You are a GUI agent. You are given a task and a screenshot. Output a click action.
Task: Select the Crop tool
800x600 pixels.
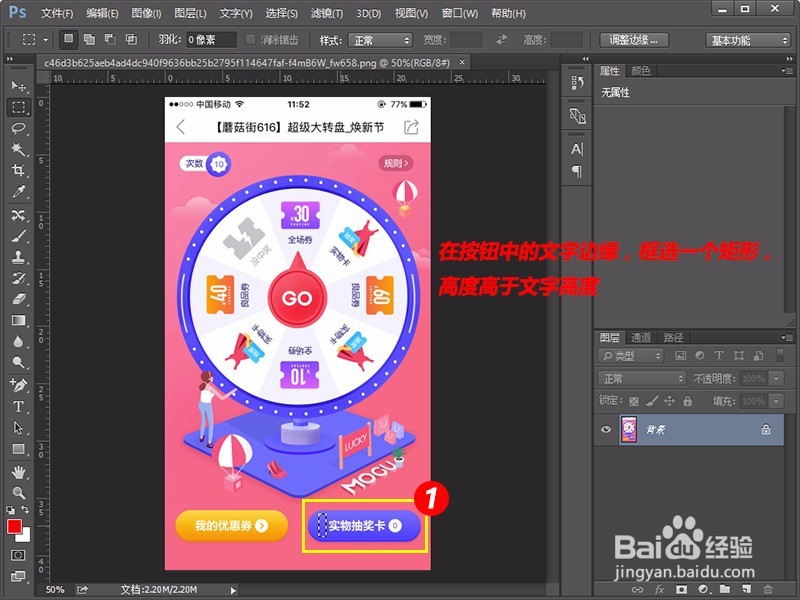pyautogui.click(x=18, y=170)
